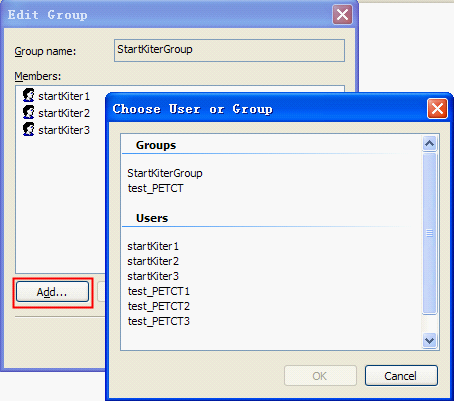This screenshot has height=401, width=454.
Task: Close the Edit Group window
Action: (342, 15)
